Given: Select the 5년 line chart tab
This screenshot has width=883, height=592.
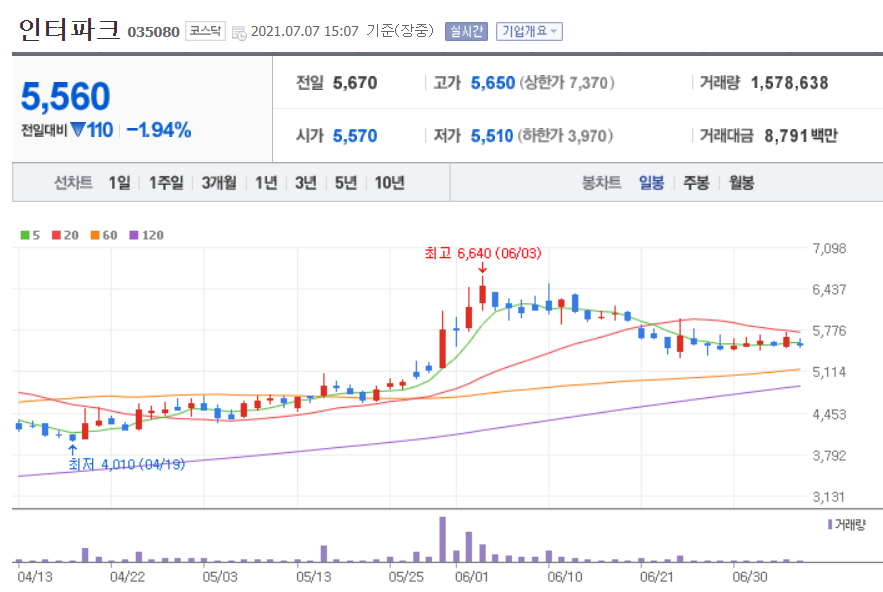Looking at the screenshot, I should pos(346,183).
